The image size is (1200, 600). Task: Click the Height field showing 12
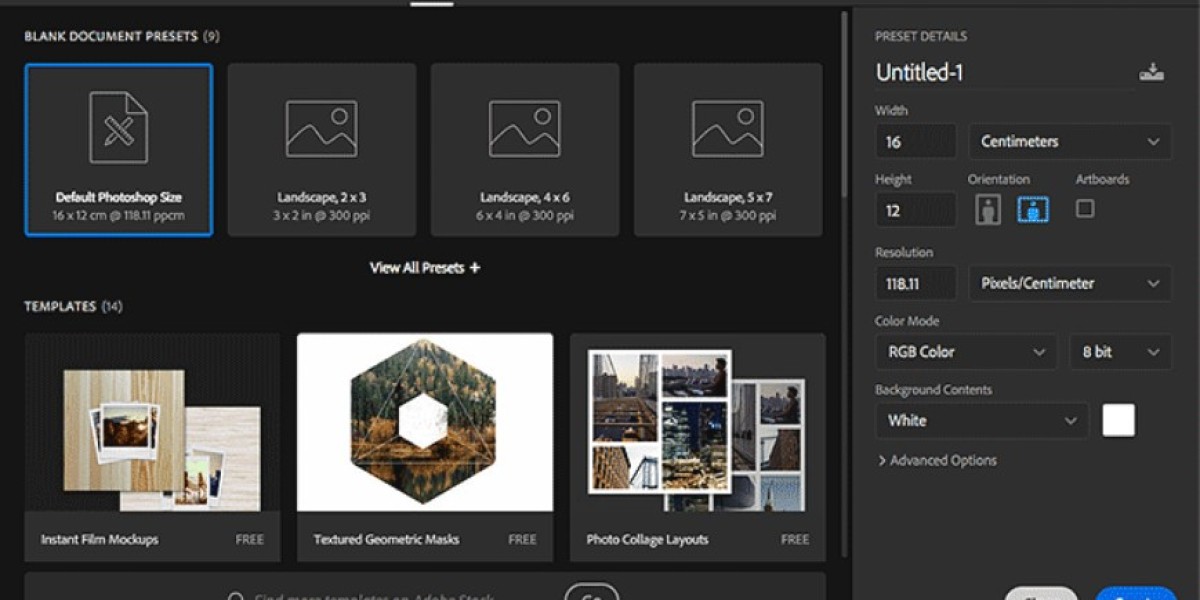(x=916, y=211)
